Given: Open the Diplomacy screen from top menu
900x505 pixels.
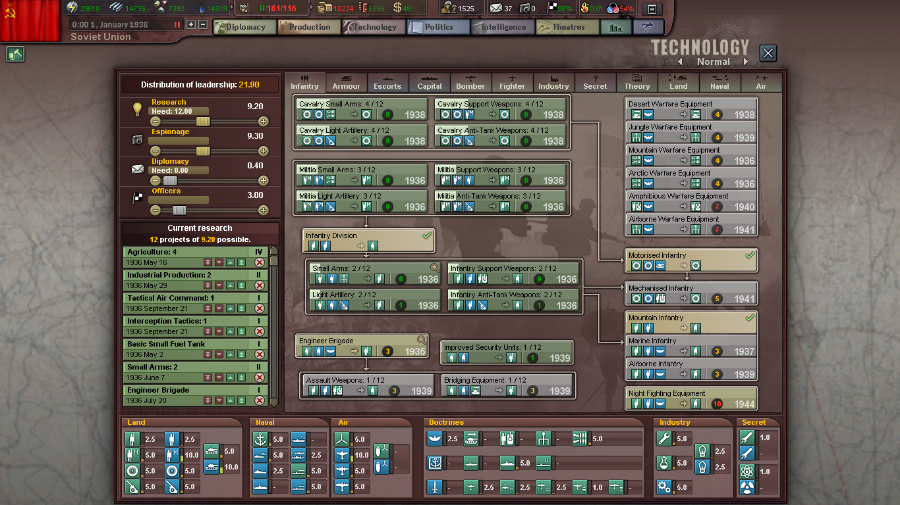Looking at the screenshot, I should pos(245,27).
